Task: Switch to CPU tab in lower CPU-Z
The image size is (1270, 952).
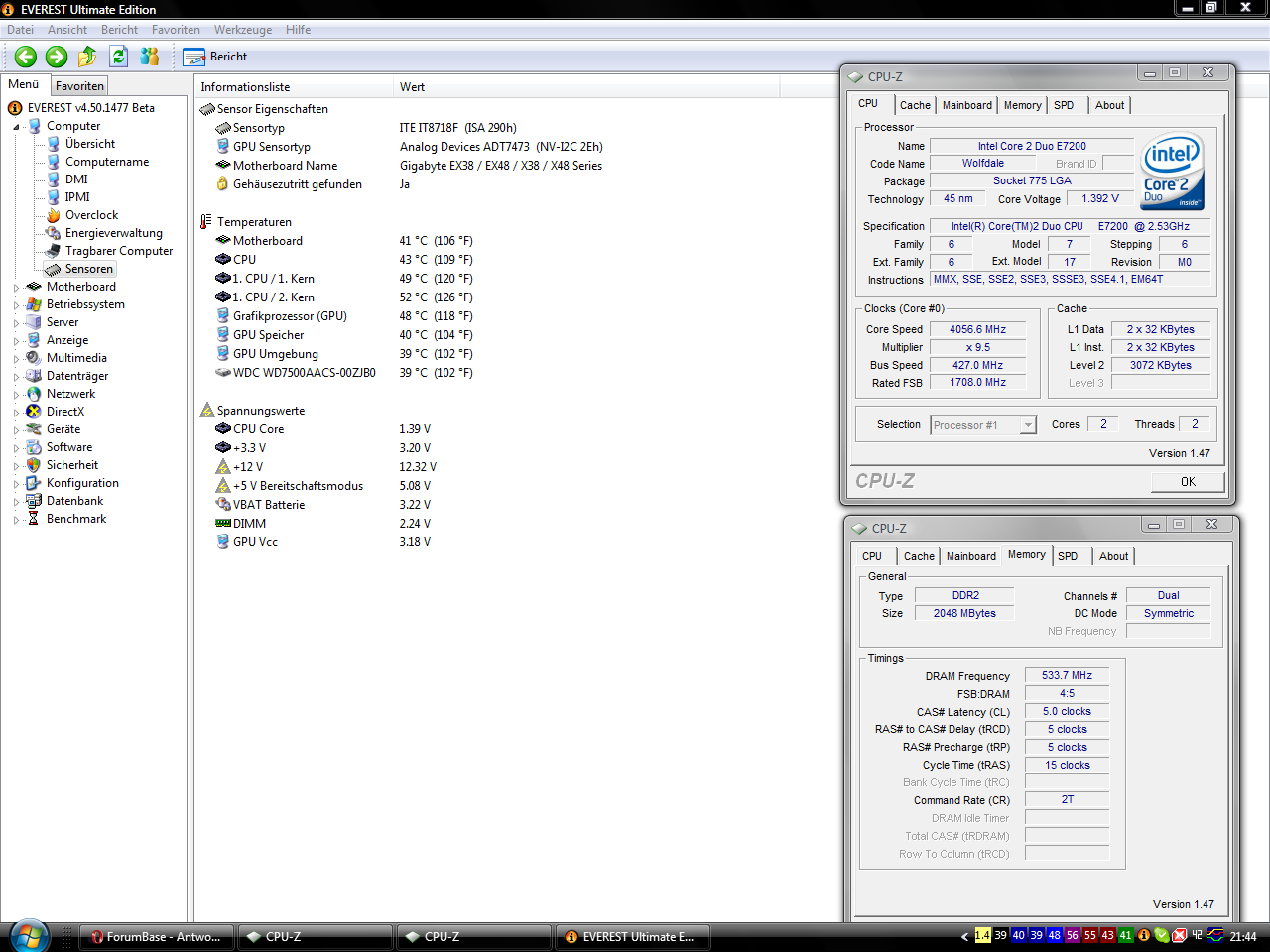Action: tap(872, 556)
